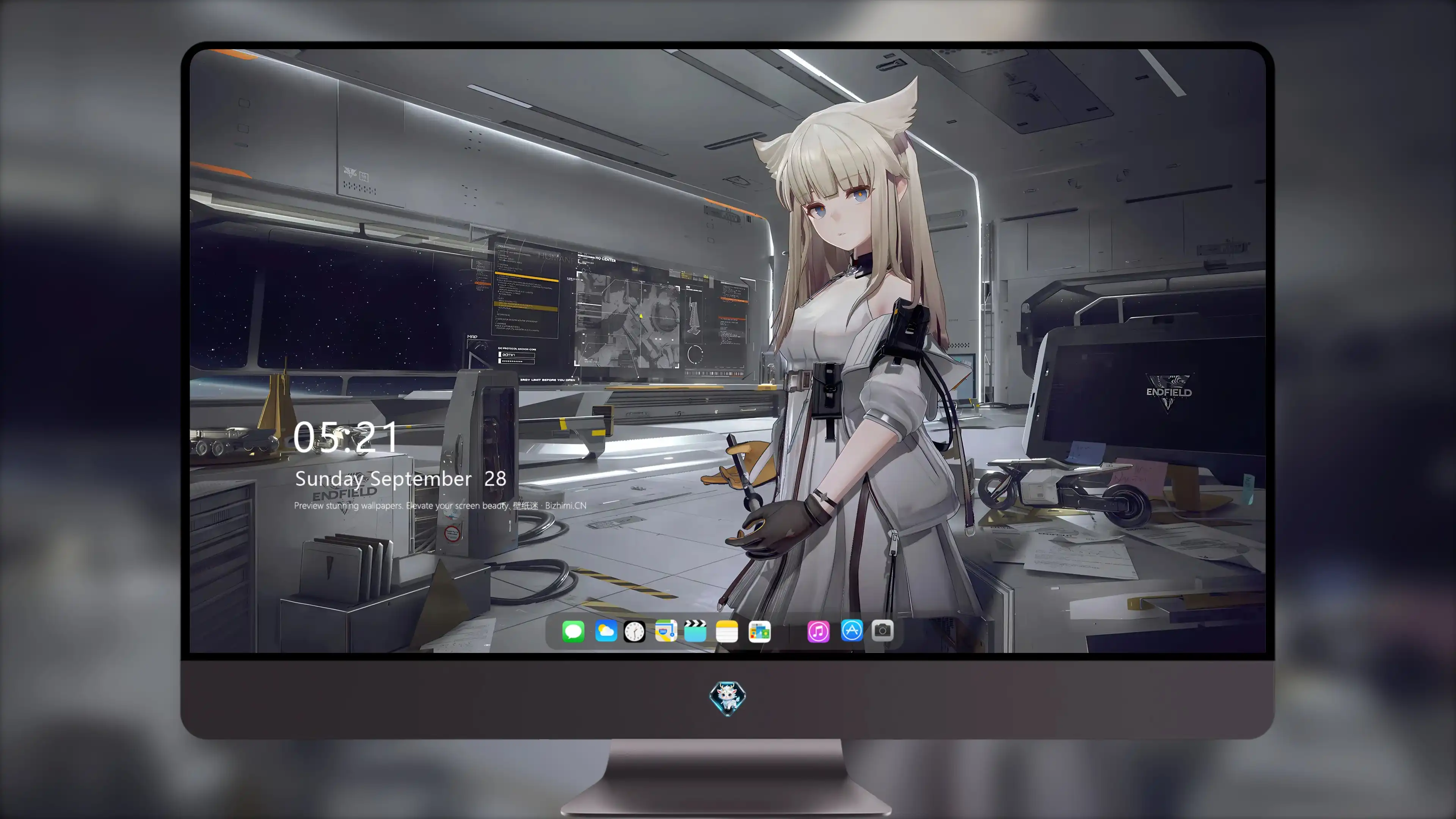1456x819 pixels.
Task: Launch the Videos clapperboard app
Action: (x=695, y=631)
